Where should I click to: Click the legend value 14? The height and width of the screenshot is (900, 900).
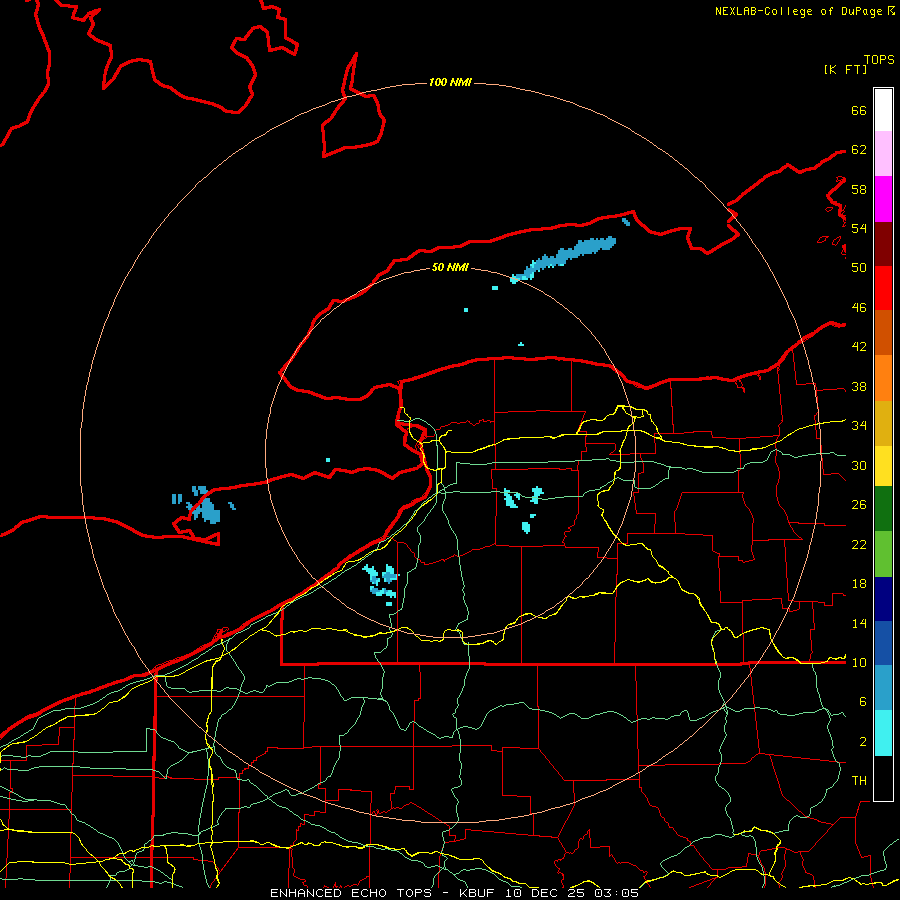(x=859, y=623)
